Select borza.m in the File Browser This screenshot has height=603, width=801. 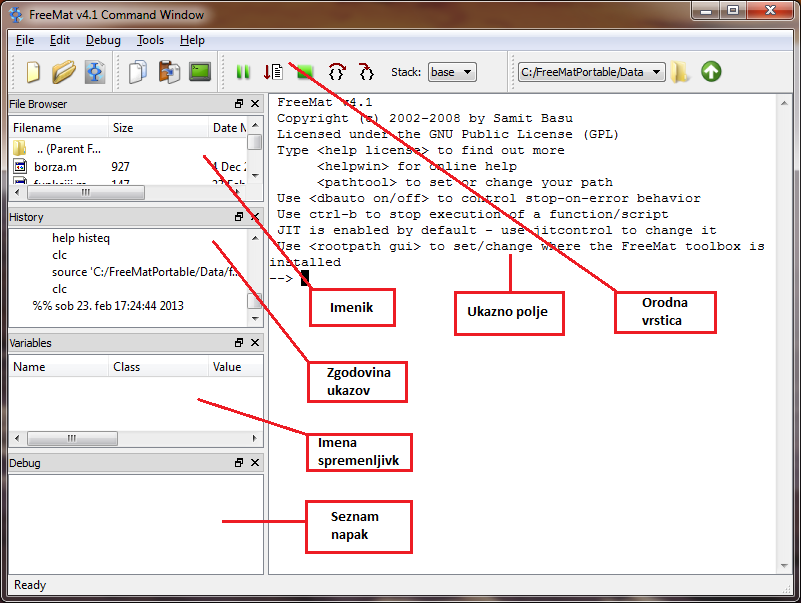point(56,167)
